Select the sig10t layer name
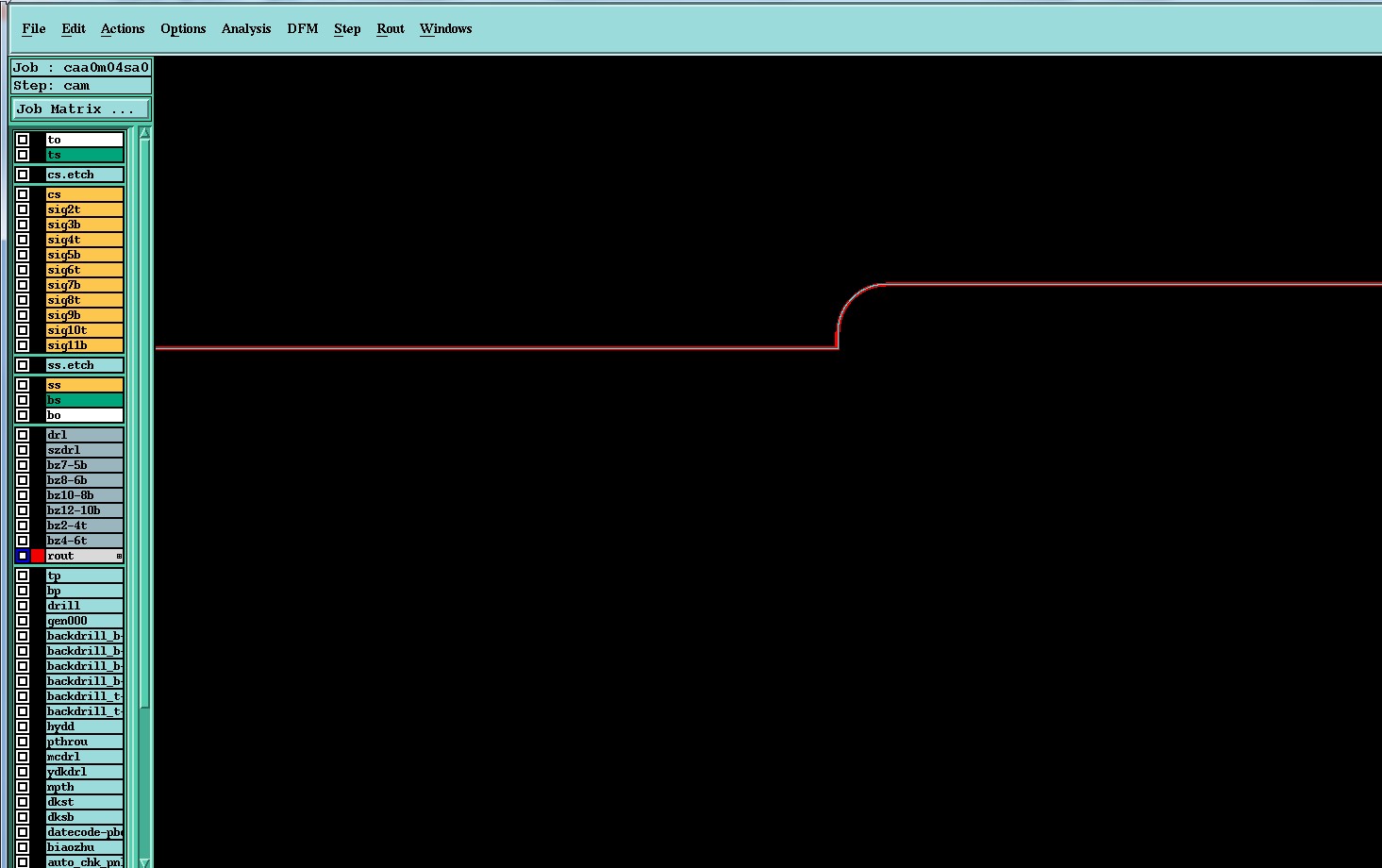The image size is (1382, 868). (x=85, y=330)
